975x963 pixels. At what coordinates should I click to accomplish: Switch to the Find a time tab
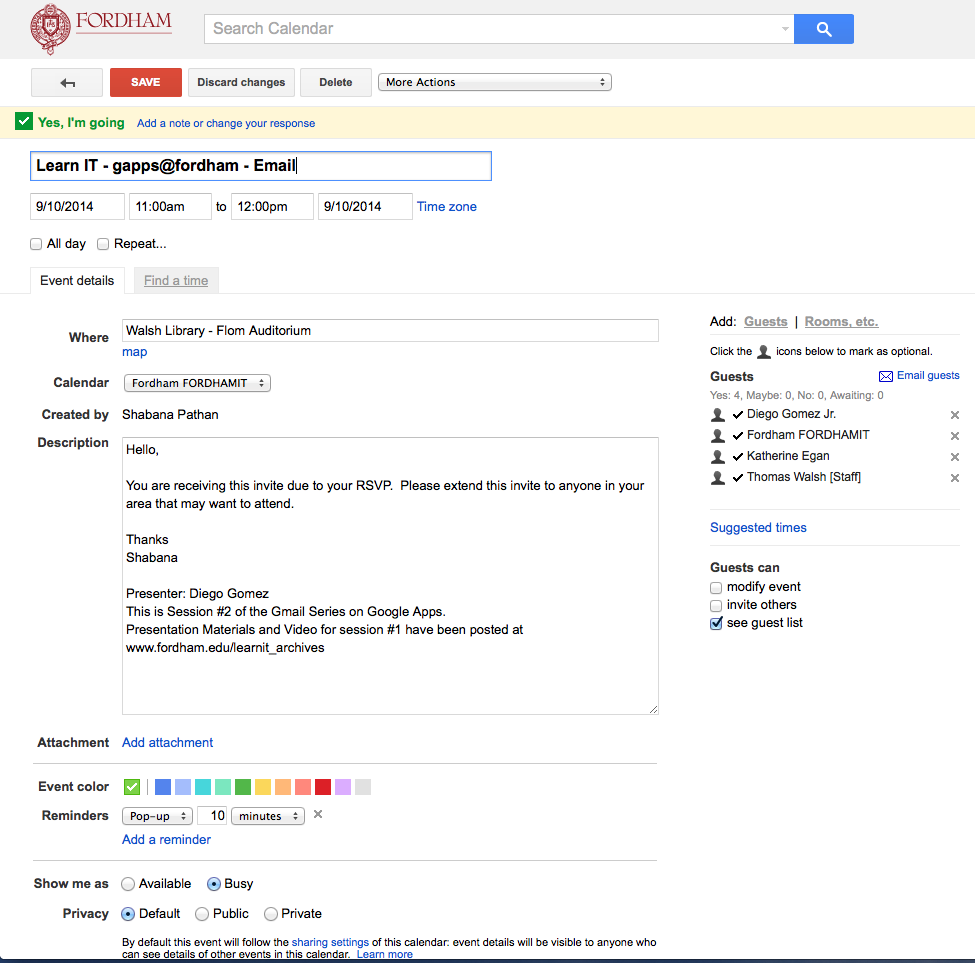click(176, 280)
